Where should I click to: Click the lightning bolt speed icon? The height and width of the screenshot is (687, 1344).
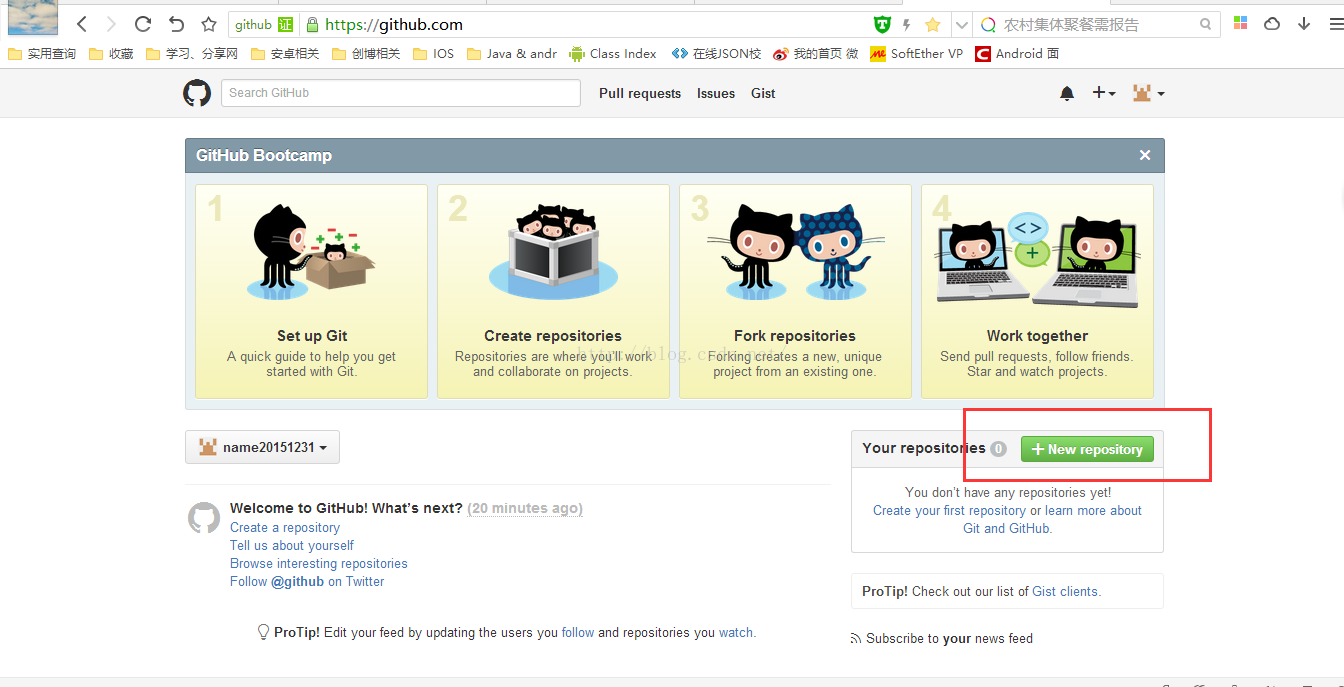point(907,24)
